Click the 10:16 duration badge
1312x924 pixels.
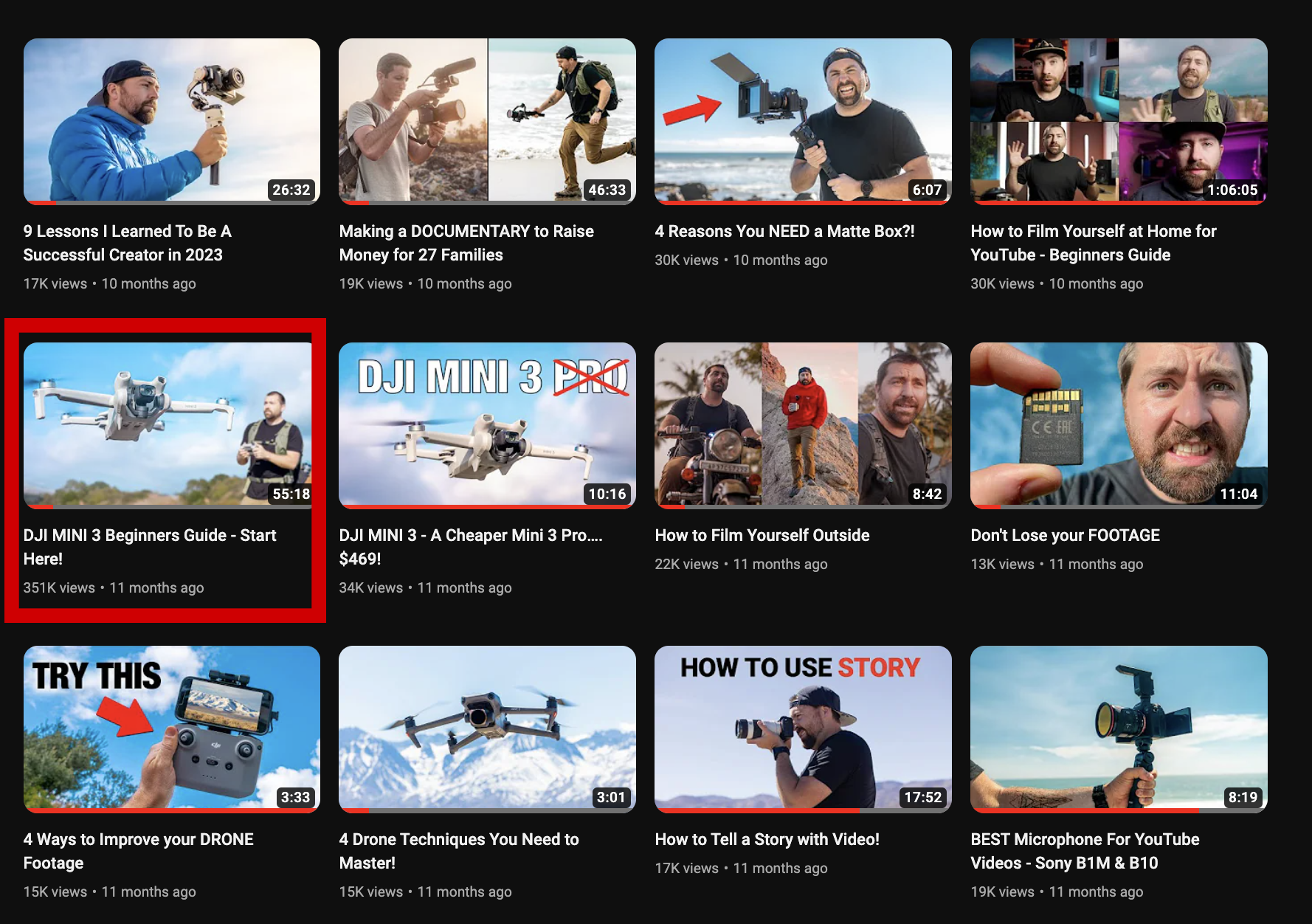pos(607,494)
